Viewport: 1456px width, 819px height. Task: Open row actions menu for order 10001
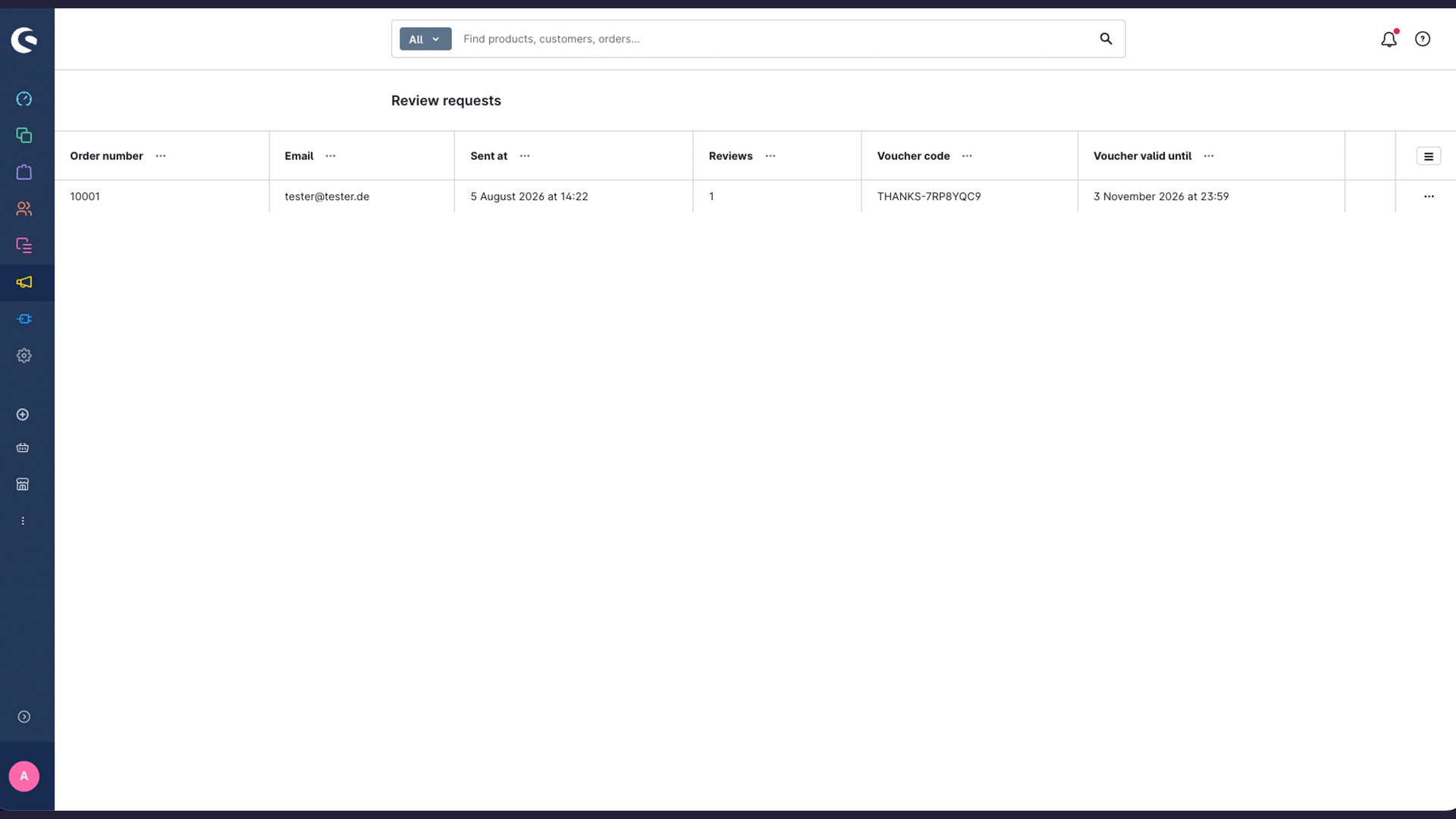(1429, 196)
